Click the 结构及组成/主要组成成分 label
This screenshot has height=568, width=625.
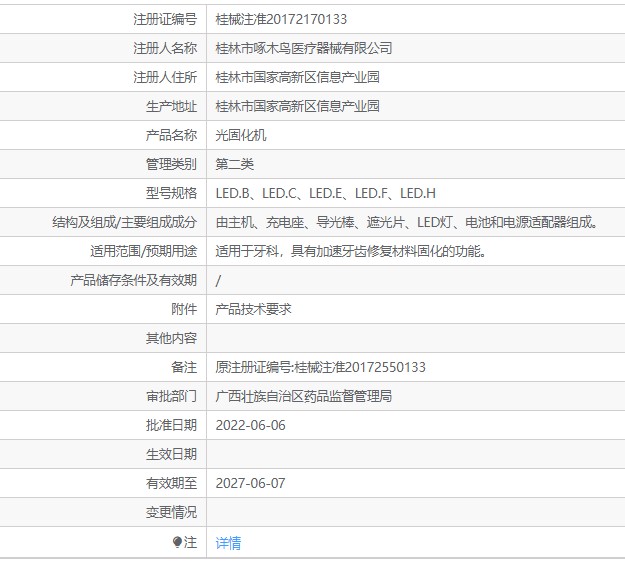coord(124,222)
